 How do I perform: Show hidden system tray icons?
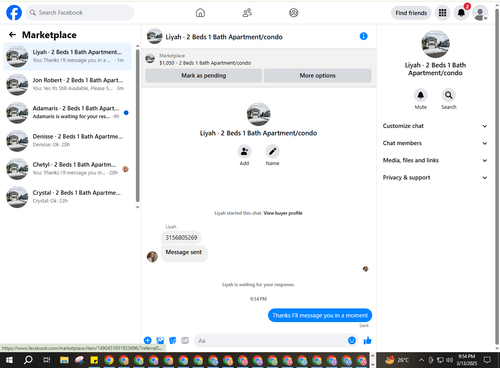click(421, 360)
